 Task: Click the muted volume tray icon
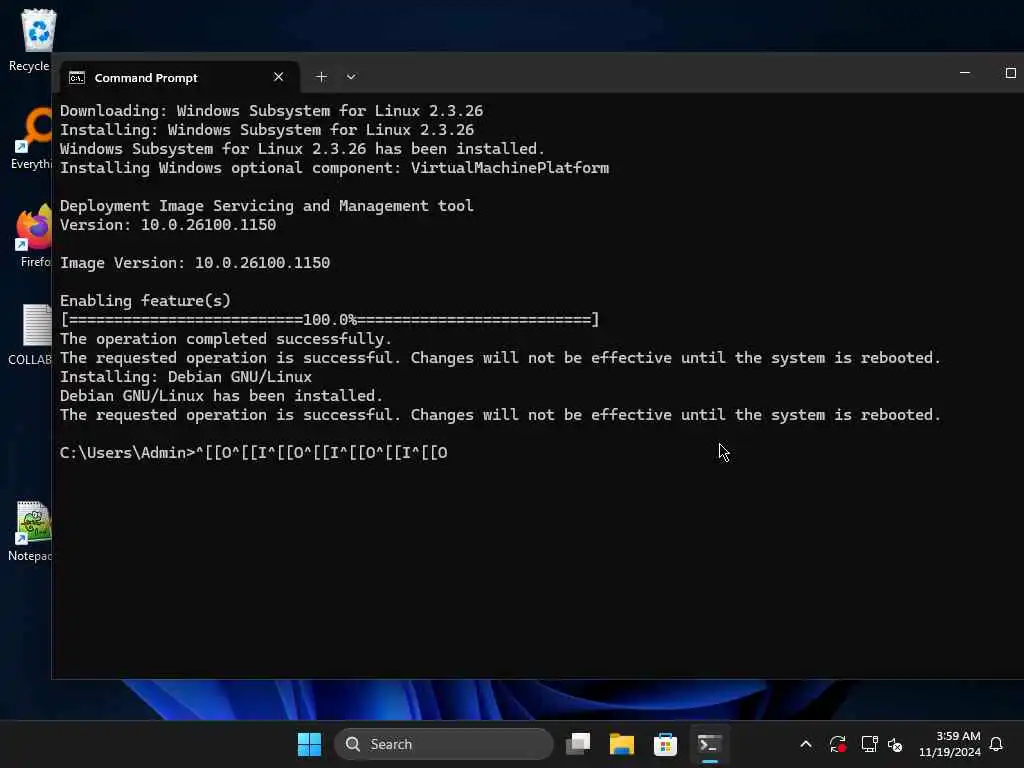pos(895,744)
